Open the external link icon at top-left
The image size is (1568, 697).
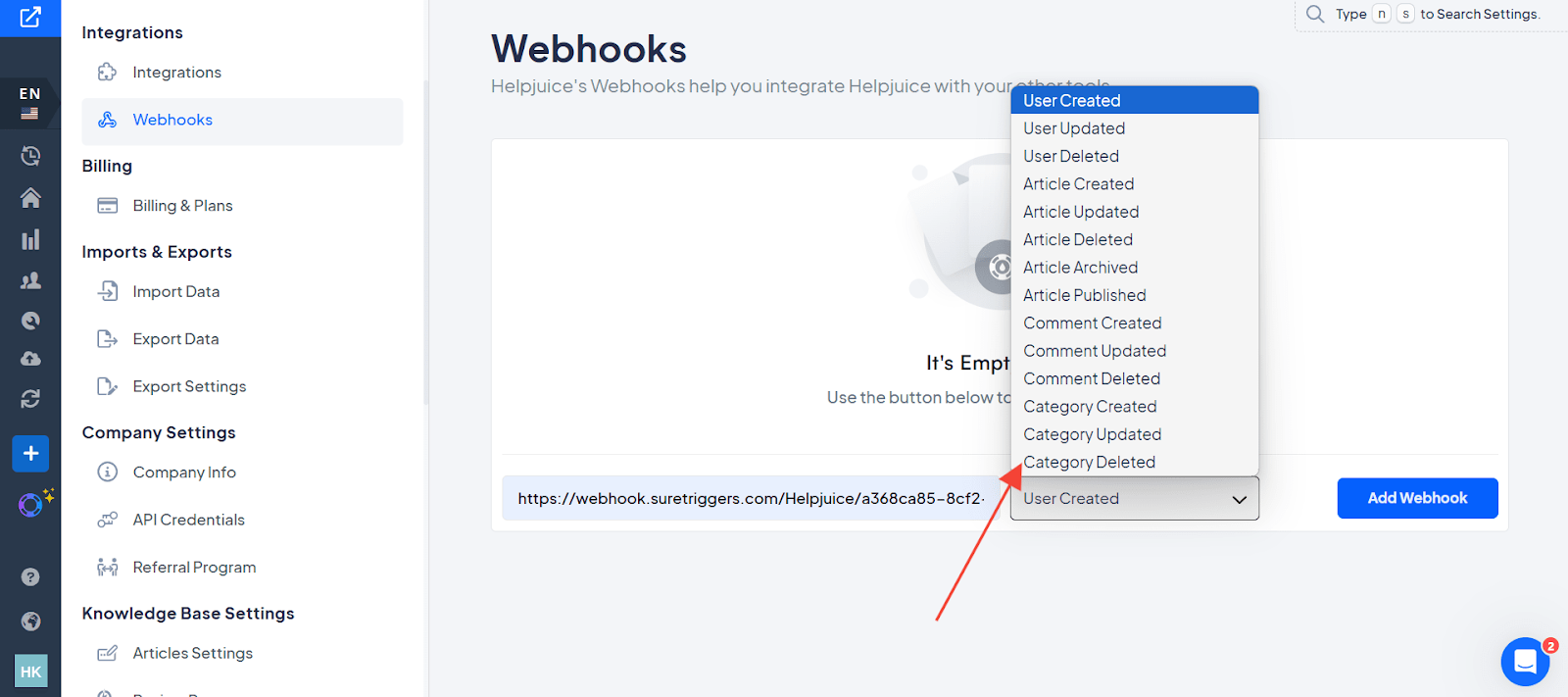30,18
